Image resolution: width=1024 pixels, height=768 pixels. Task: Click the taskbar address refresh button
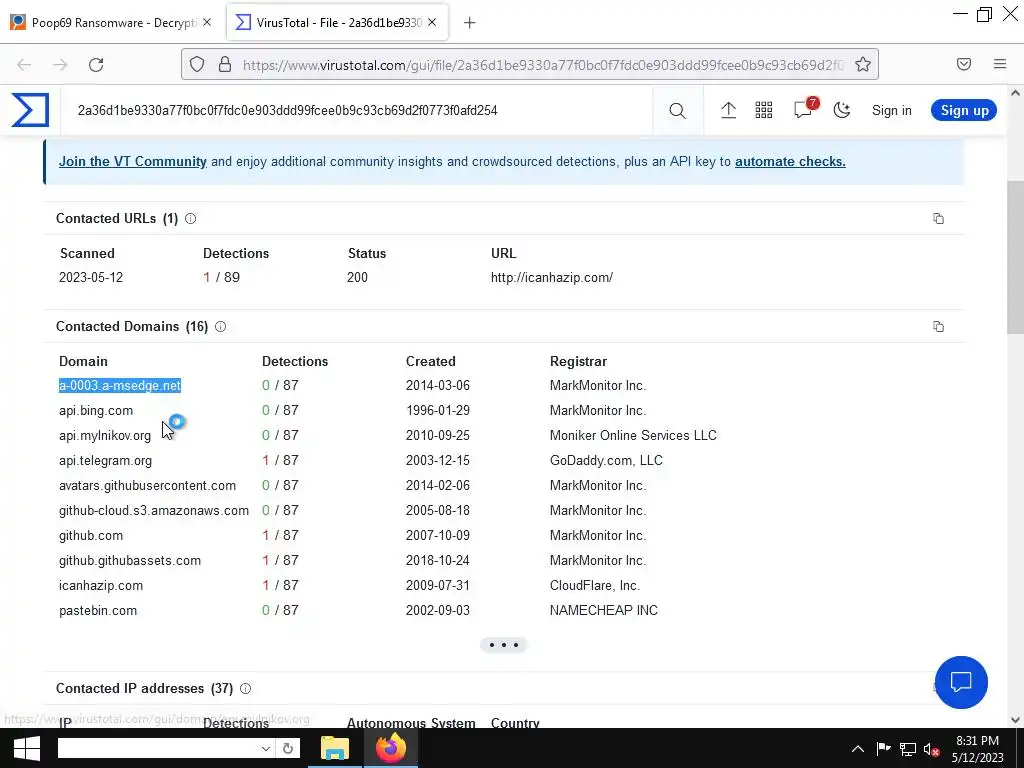[287, 748]
